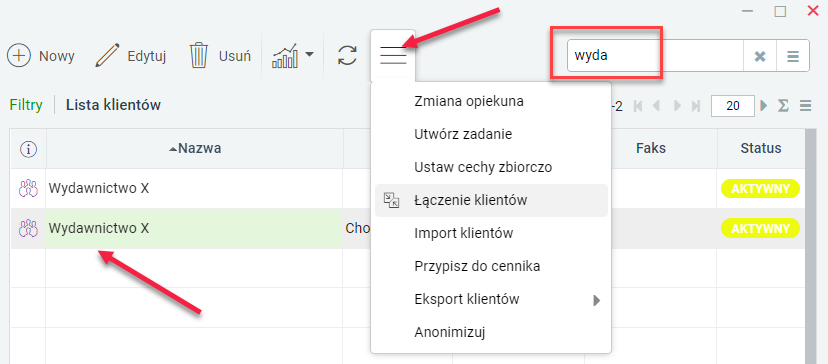This screenshot has width=828, height=364.
Task: Select Anonimizuj menu item
Action: 449,332
